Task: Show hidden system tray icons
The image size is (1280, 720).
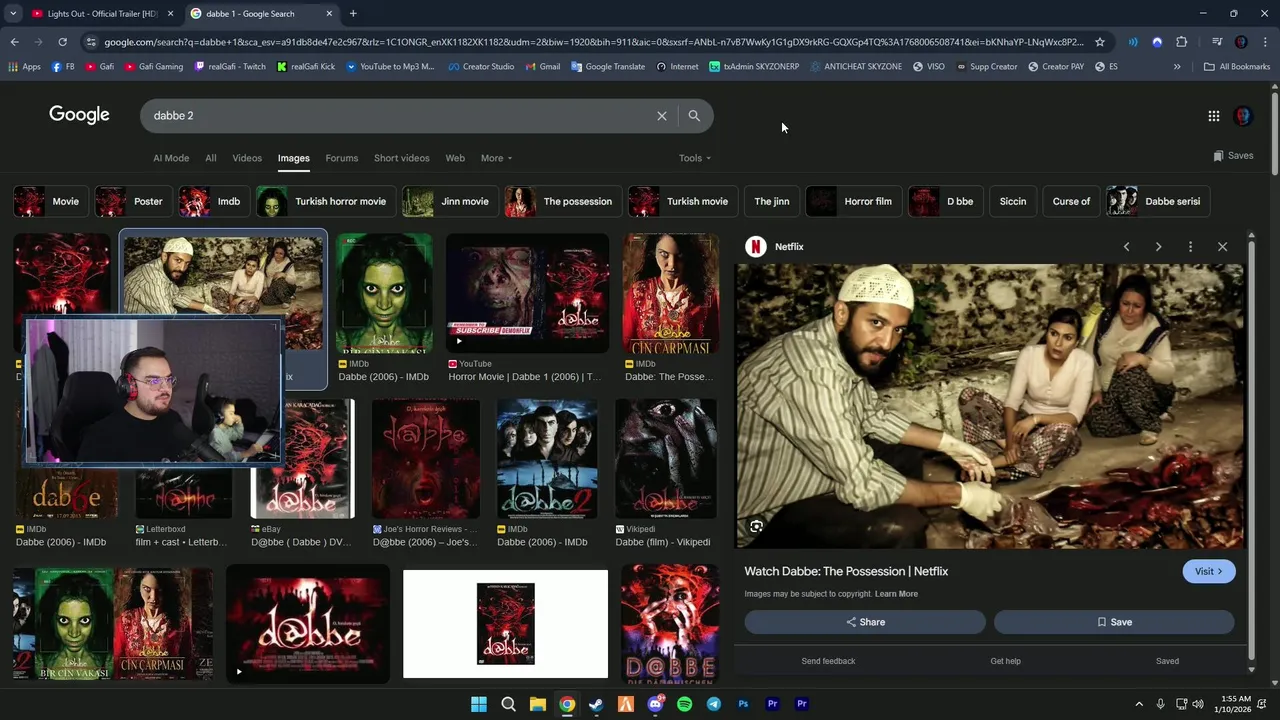Action: pyautogui.click(x=1139, y=704)
